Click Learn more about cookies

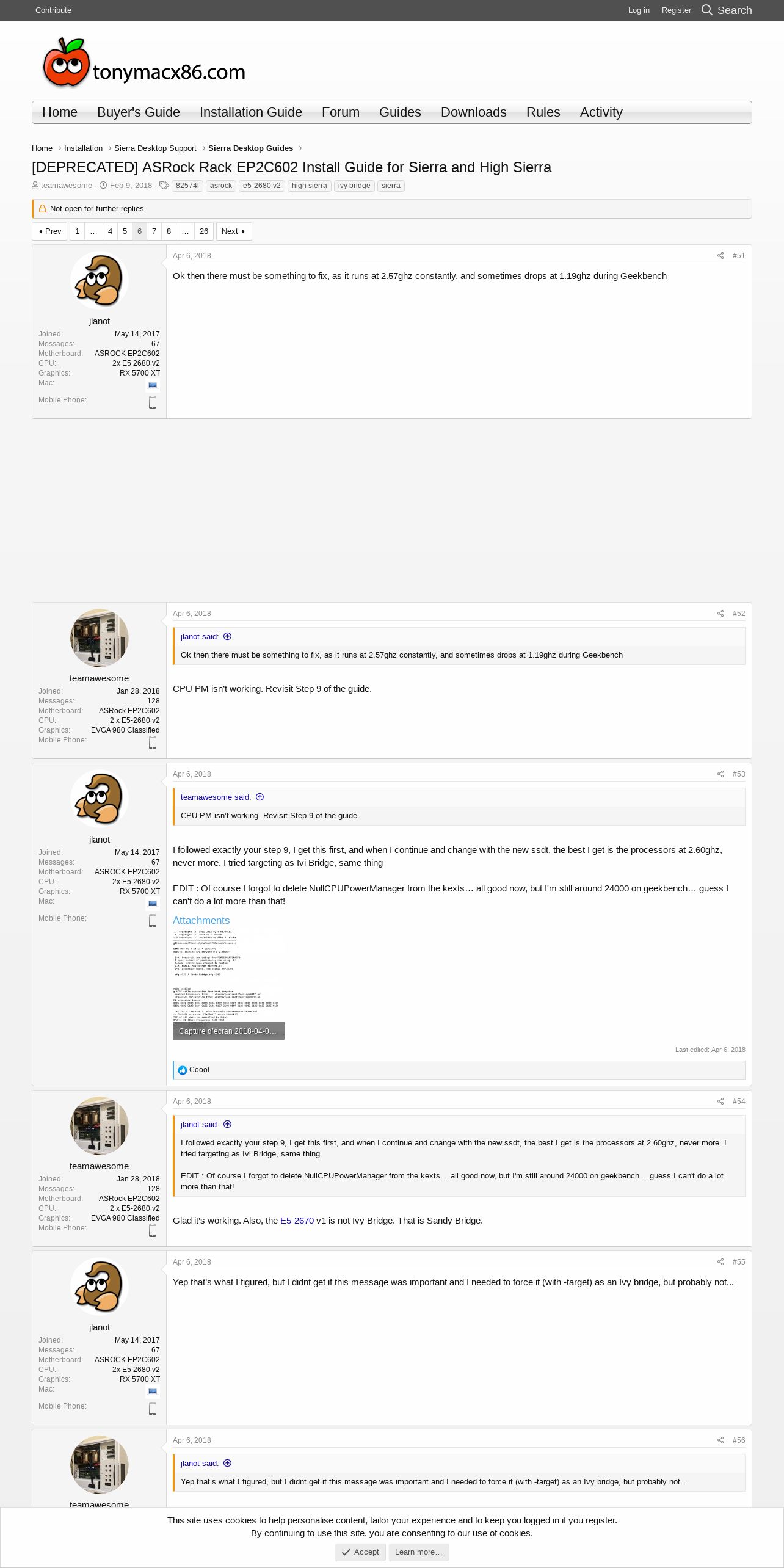click(419, 1552)
